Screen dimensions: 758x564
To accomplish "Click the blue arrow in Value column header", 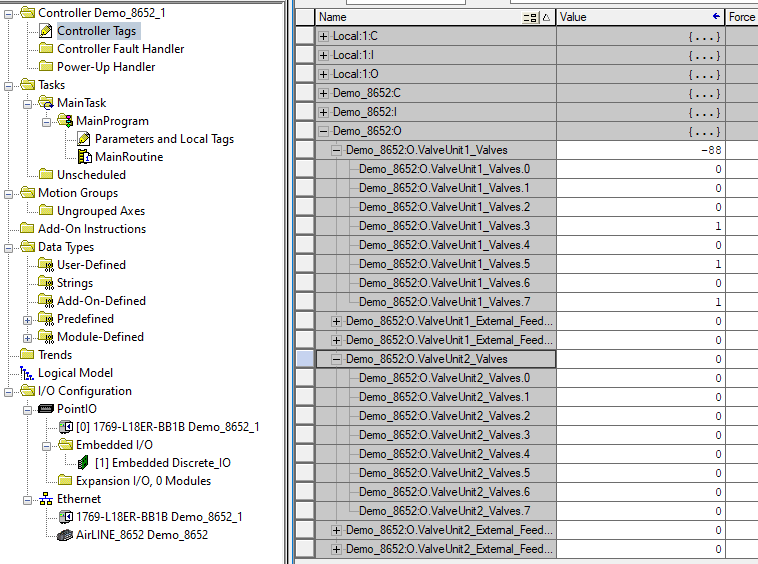I will [716, 16].
